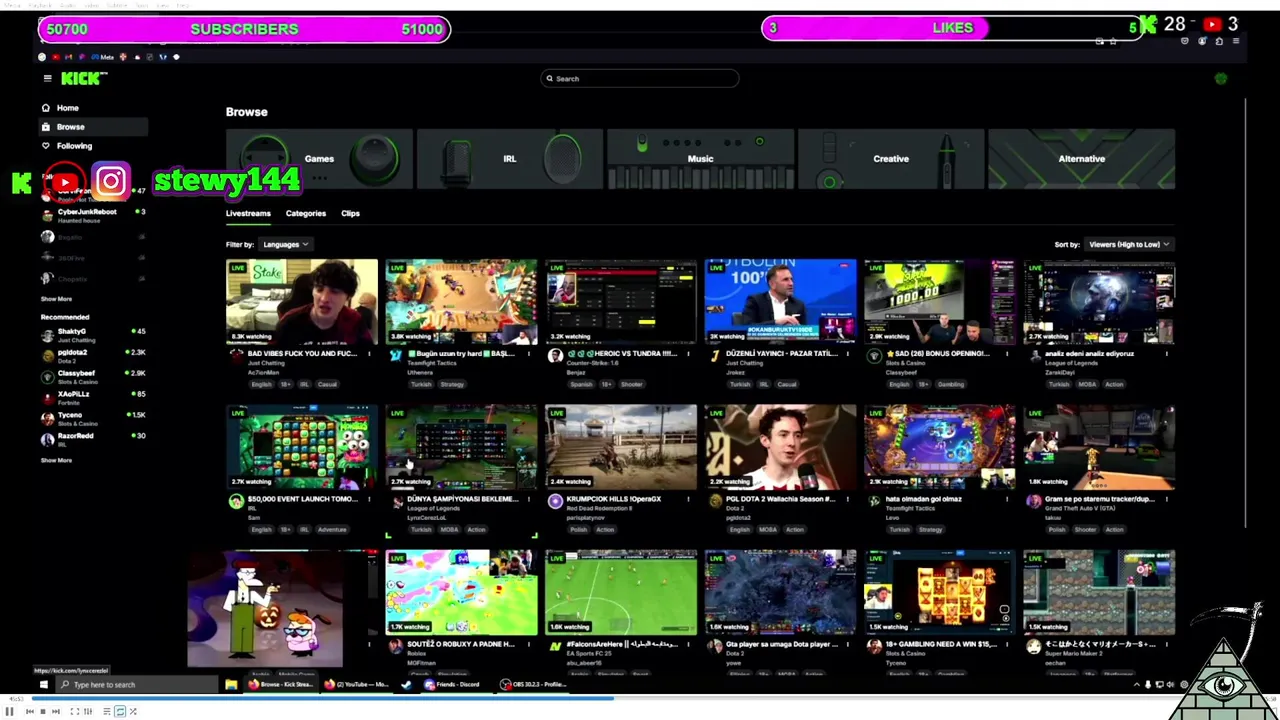Click the Red Dead Redemption II category text
1280x720 pixels.
tap(600, 508)
